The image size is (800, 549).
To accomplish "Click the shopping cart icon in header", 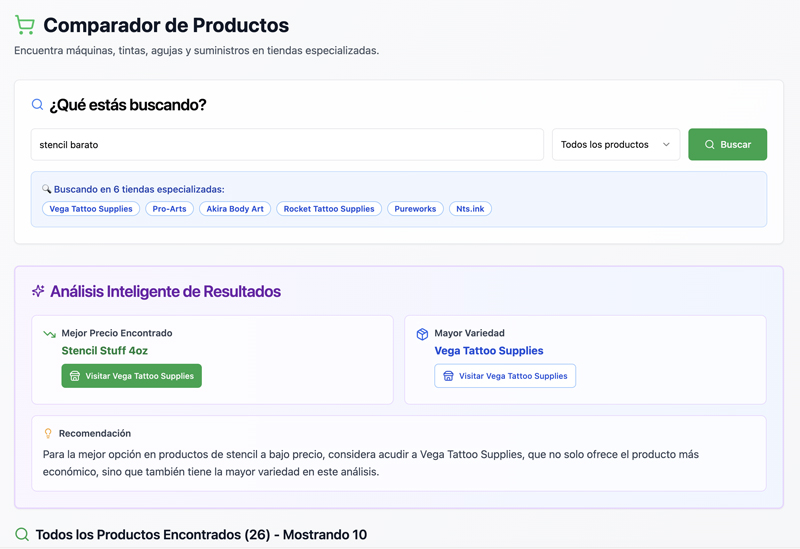I will pos(25,26).
